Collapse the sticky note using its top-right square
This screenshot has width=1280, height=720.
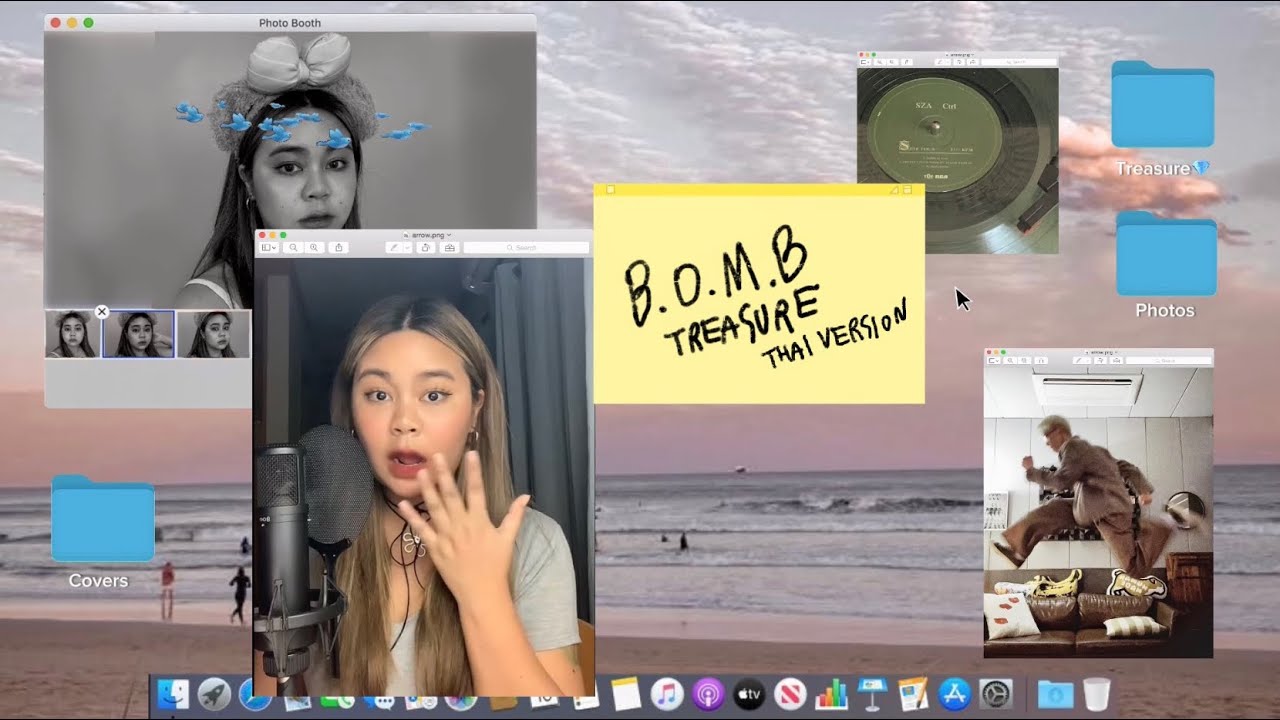907,190
